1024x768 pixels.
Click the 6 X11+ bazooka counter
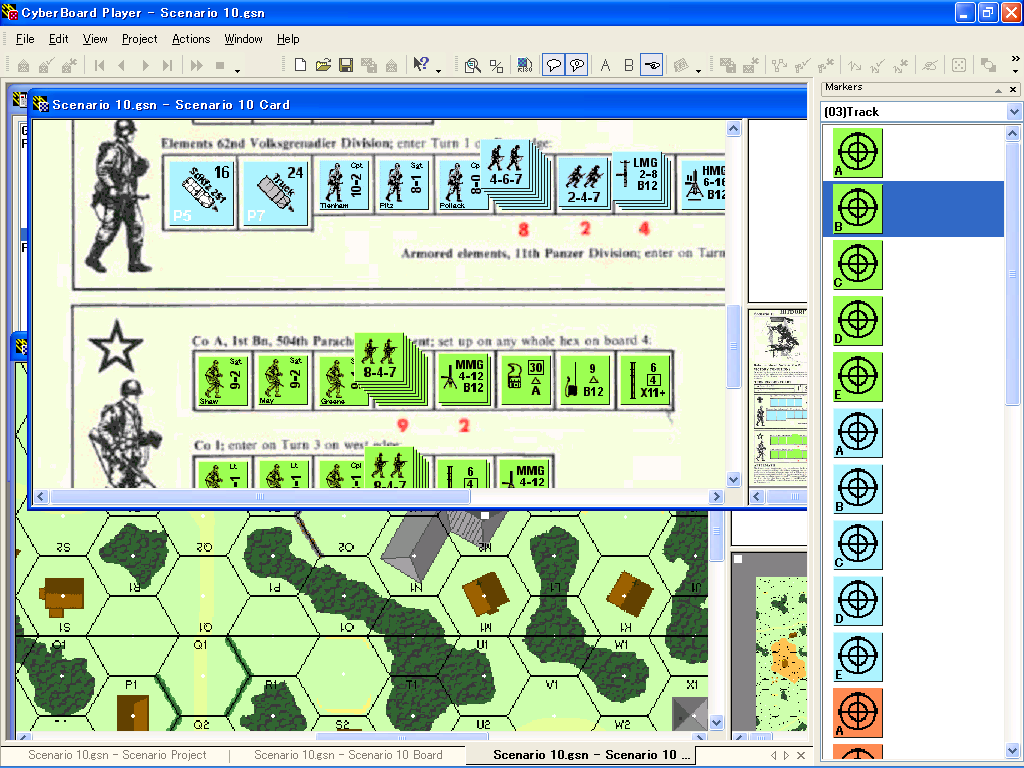coord(645,380)
